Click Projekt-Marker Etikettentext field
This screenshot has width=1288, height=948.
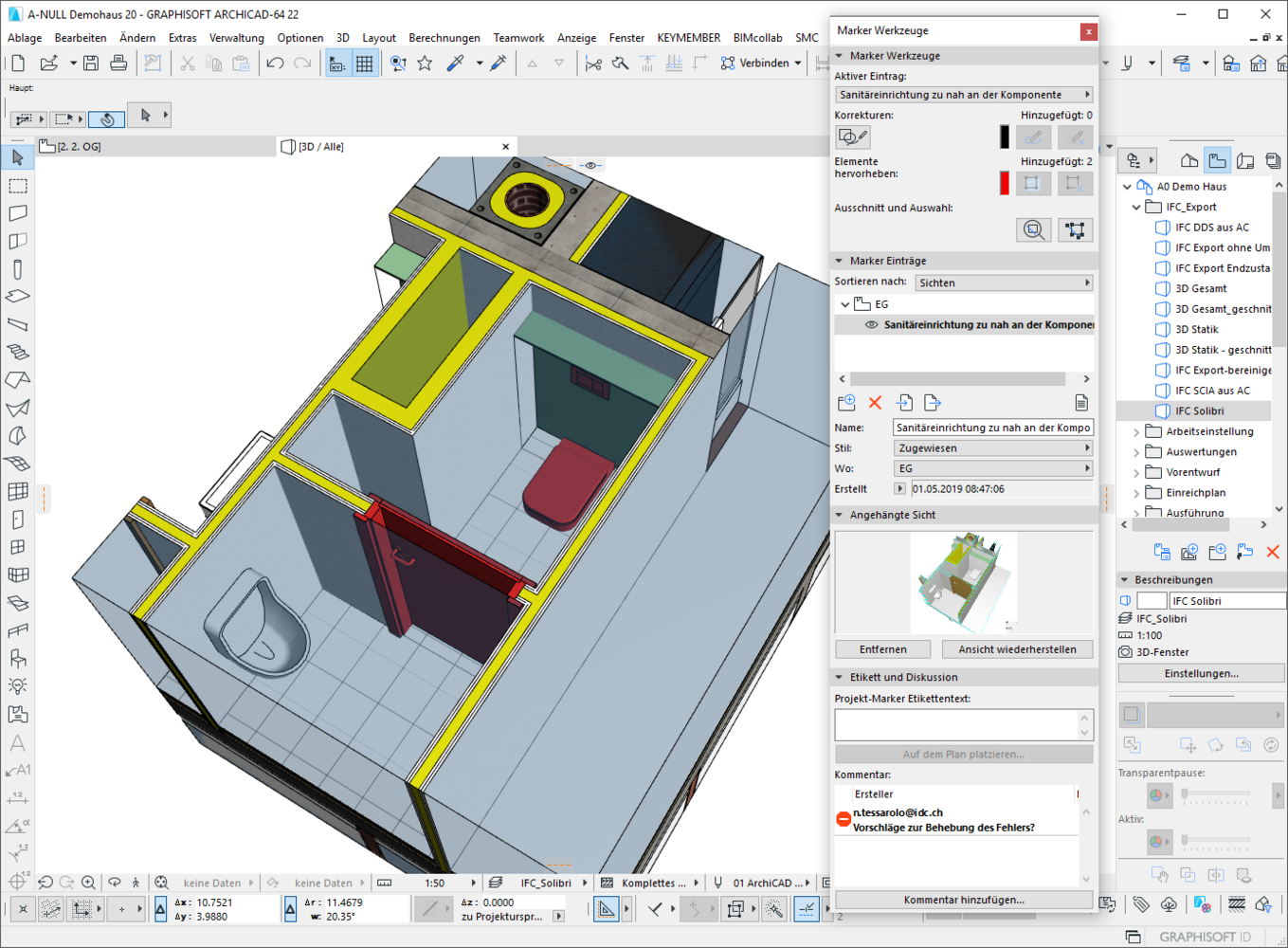coord(957,724)
